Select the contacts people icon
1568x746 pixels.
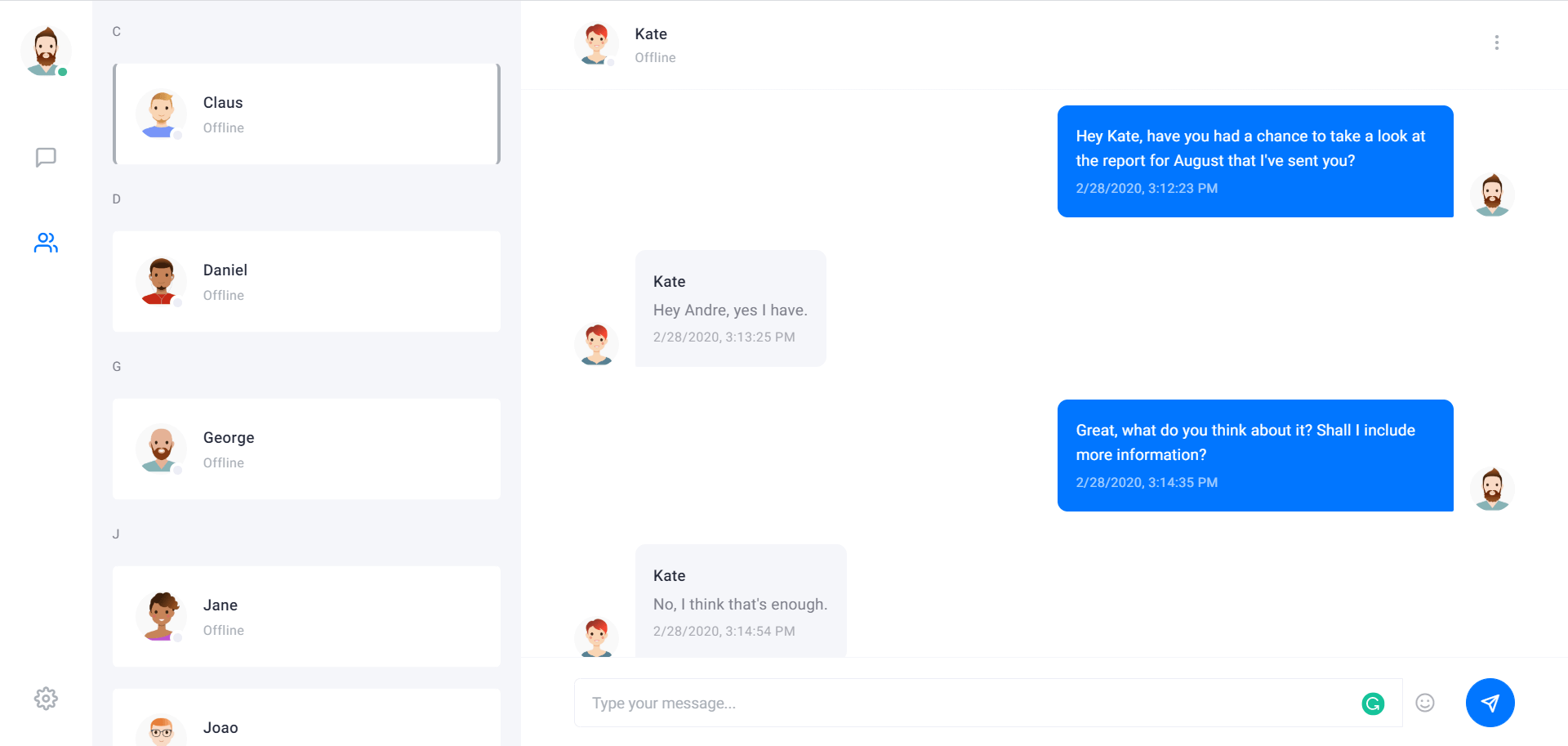46,243
